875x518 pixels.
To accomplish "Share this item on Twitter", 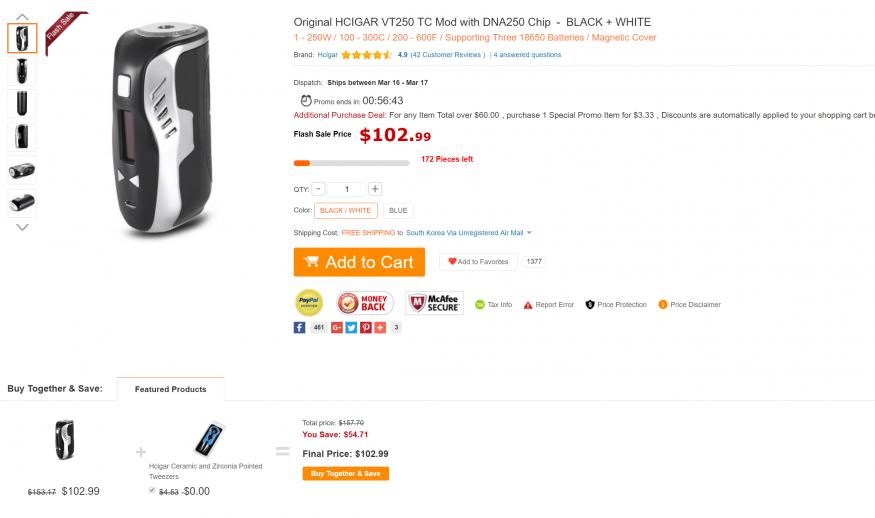I will (x=352, y=327).
